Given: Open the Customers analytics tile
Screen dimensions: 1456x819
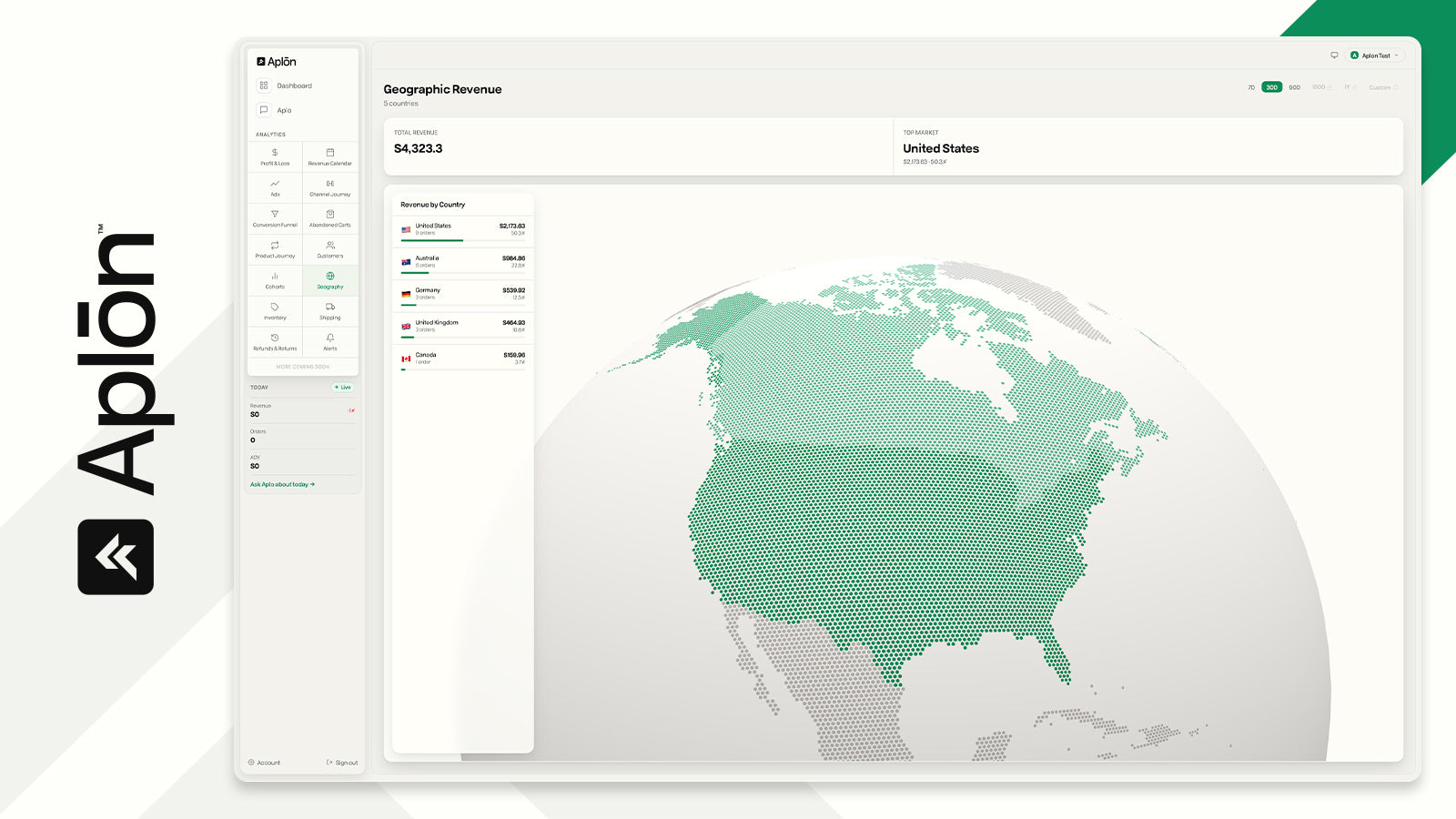Looking at the screenshot, I should pos(330,249).
